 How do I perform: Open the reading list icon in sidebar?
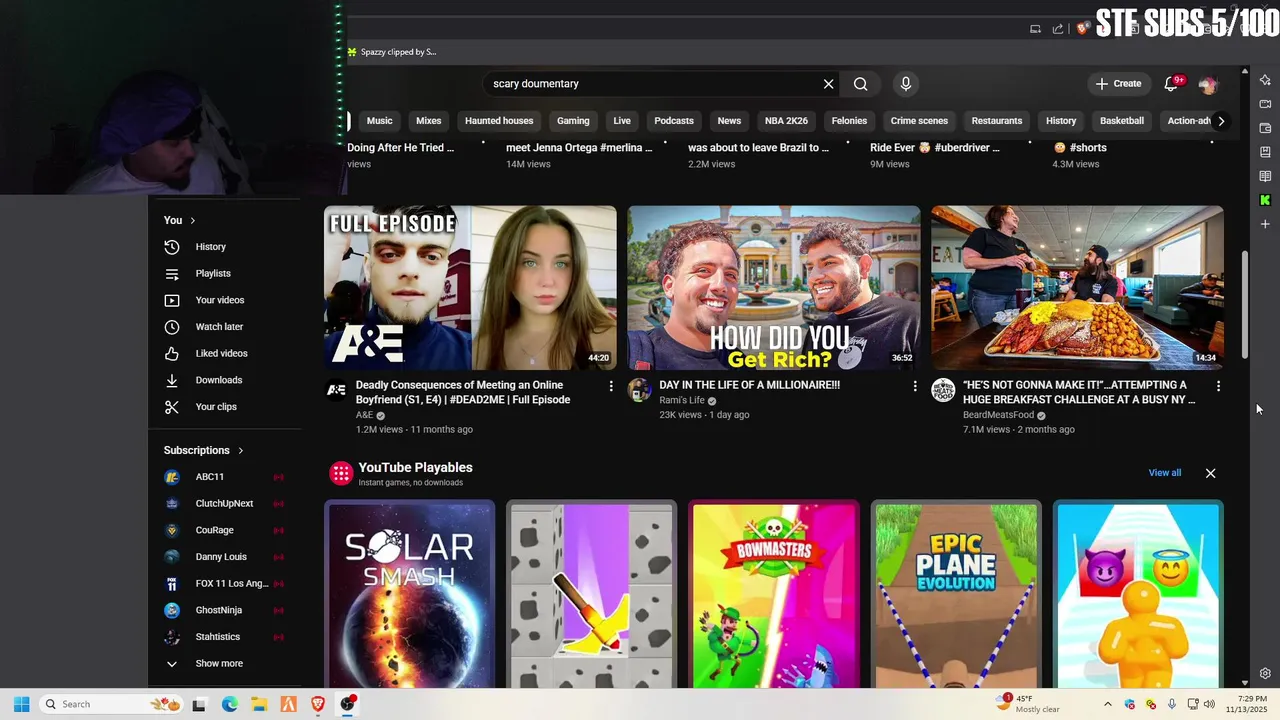pyautogui.click(x=1265, y=176)
